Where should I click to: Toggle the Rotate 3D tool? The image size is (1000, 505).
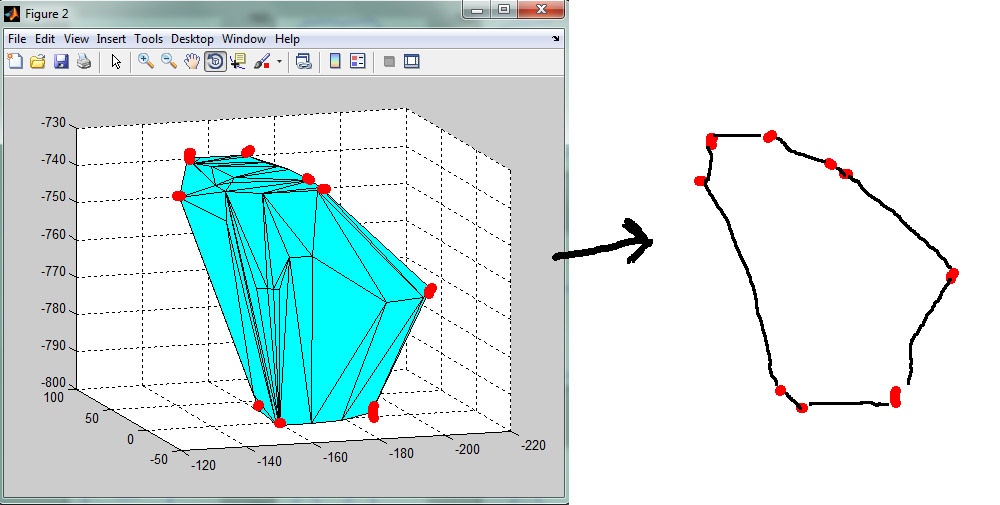click(x=215, y=62)
